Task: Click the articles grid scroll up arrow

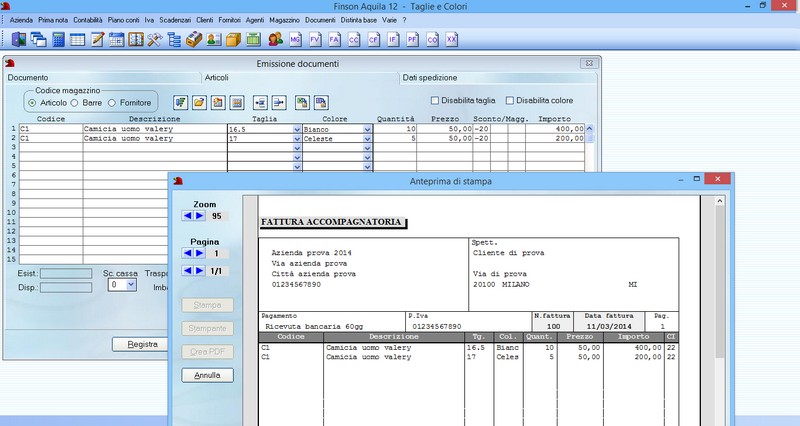Action: [590, 129]
